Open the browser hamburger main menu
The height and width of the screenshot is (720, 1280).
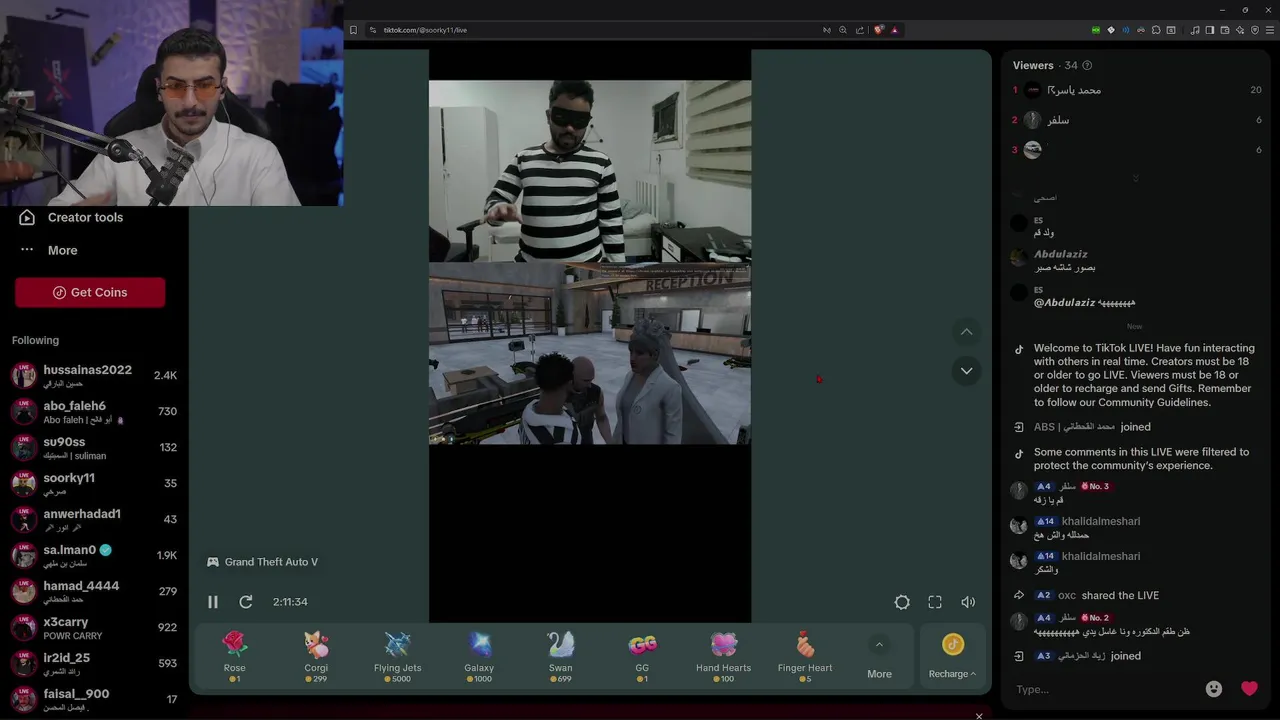[x=1270, y=30]
